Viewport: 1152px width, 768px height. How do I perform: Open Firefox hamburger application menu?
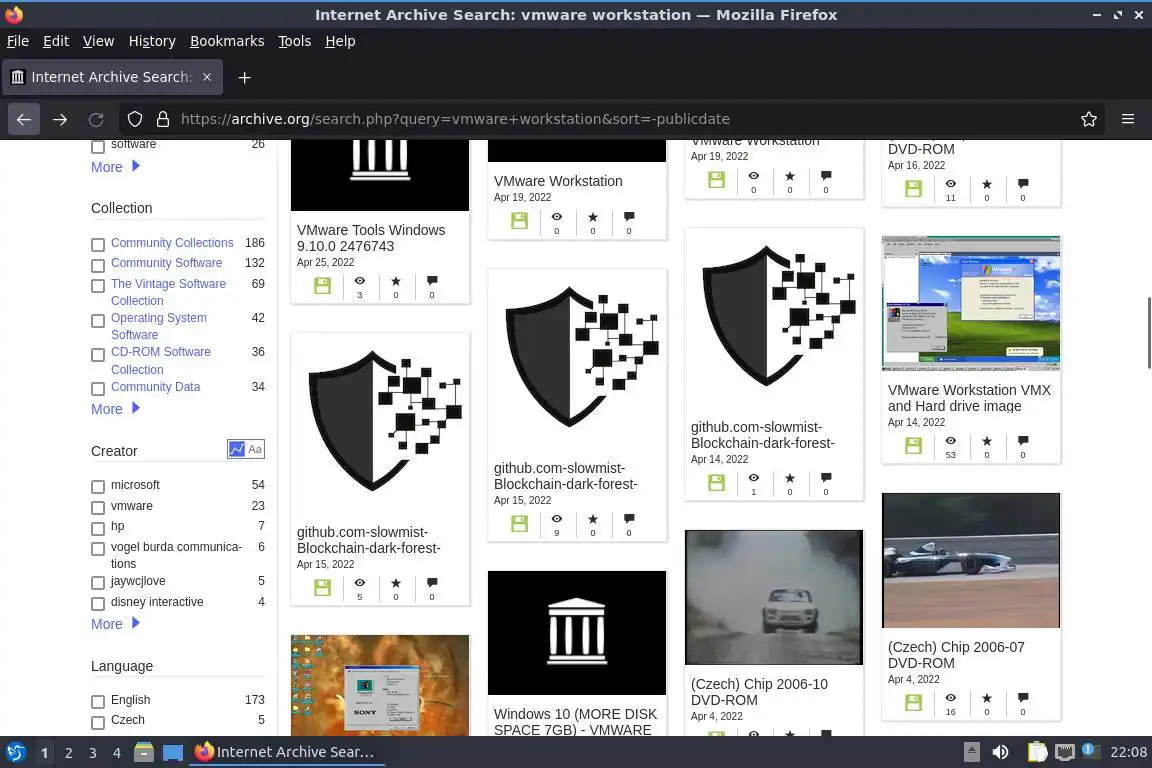[x=1128, y=119]
